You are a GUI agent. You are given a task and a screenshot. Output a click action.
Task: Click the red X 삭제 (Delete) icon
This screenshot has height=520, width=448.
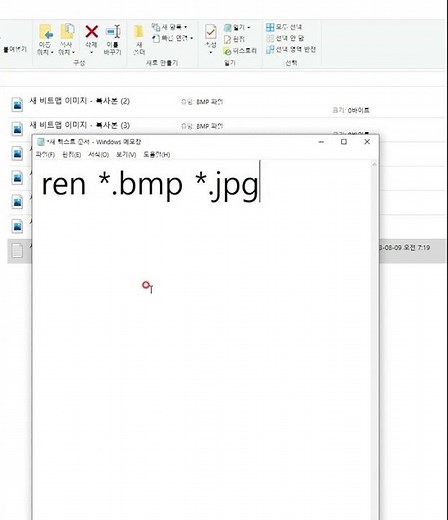click(x=91, y=32)
